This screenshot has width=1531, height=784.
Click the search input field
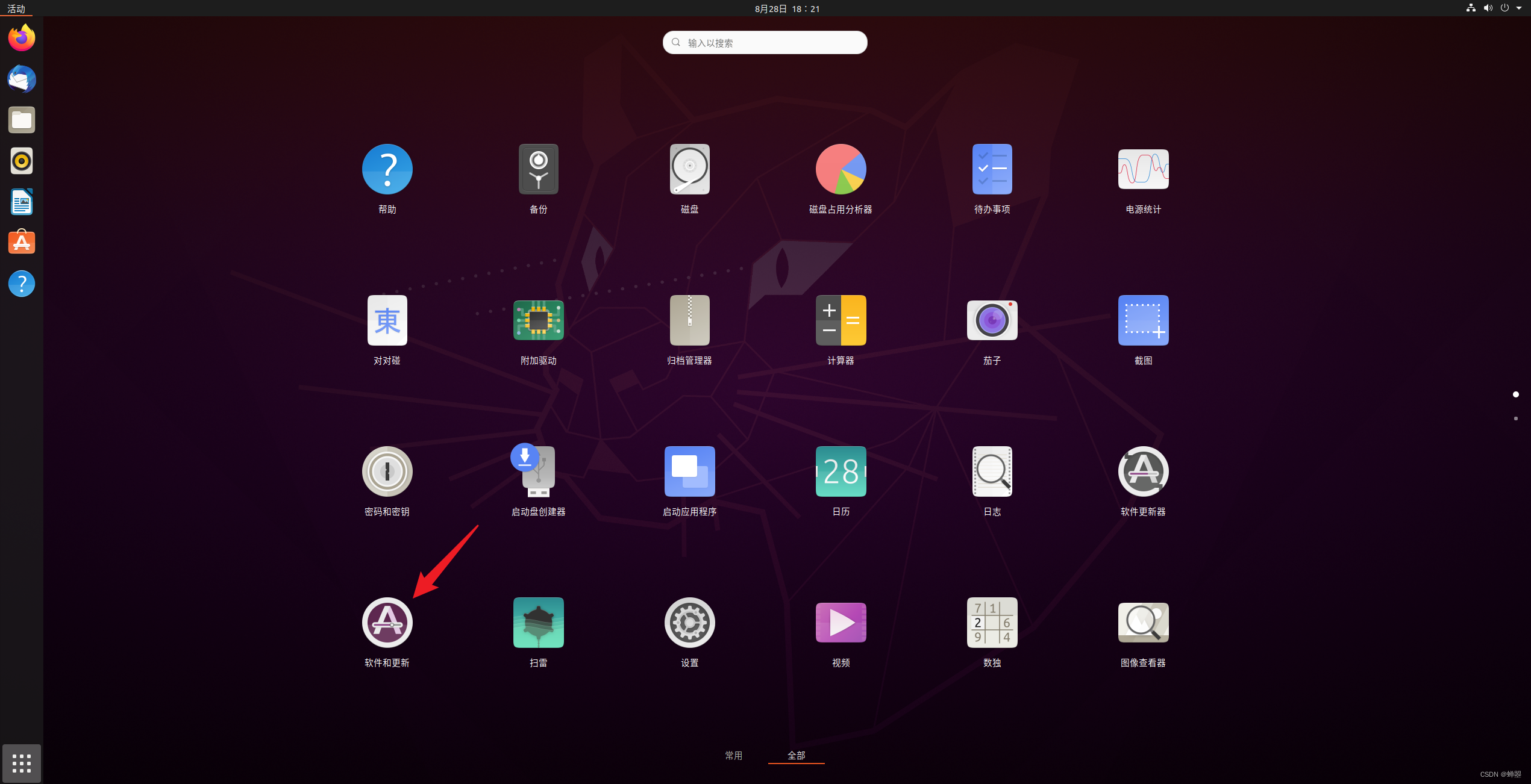764,42
